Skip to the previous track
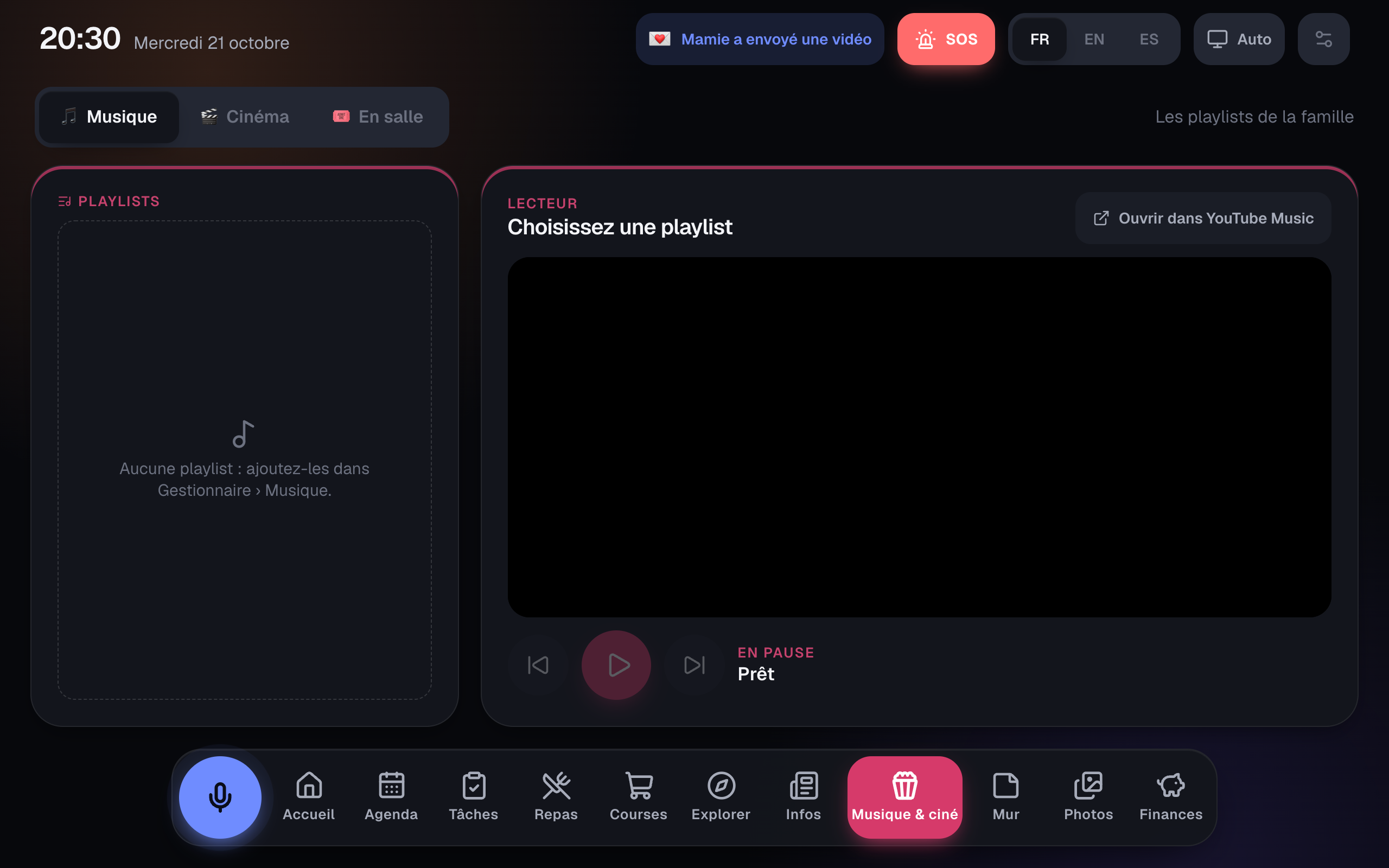Image resolution: width=1389 pixels, height=868 pixels. (x=538, y=665)
